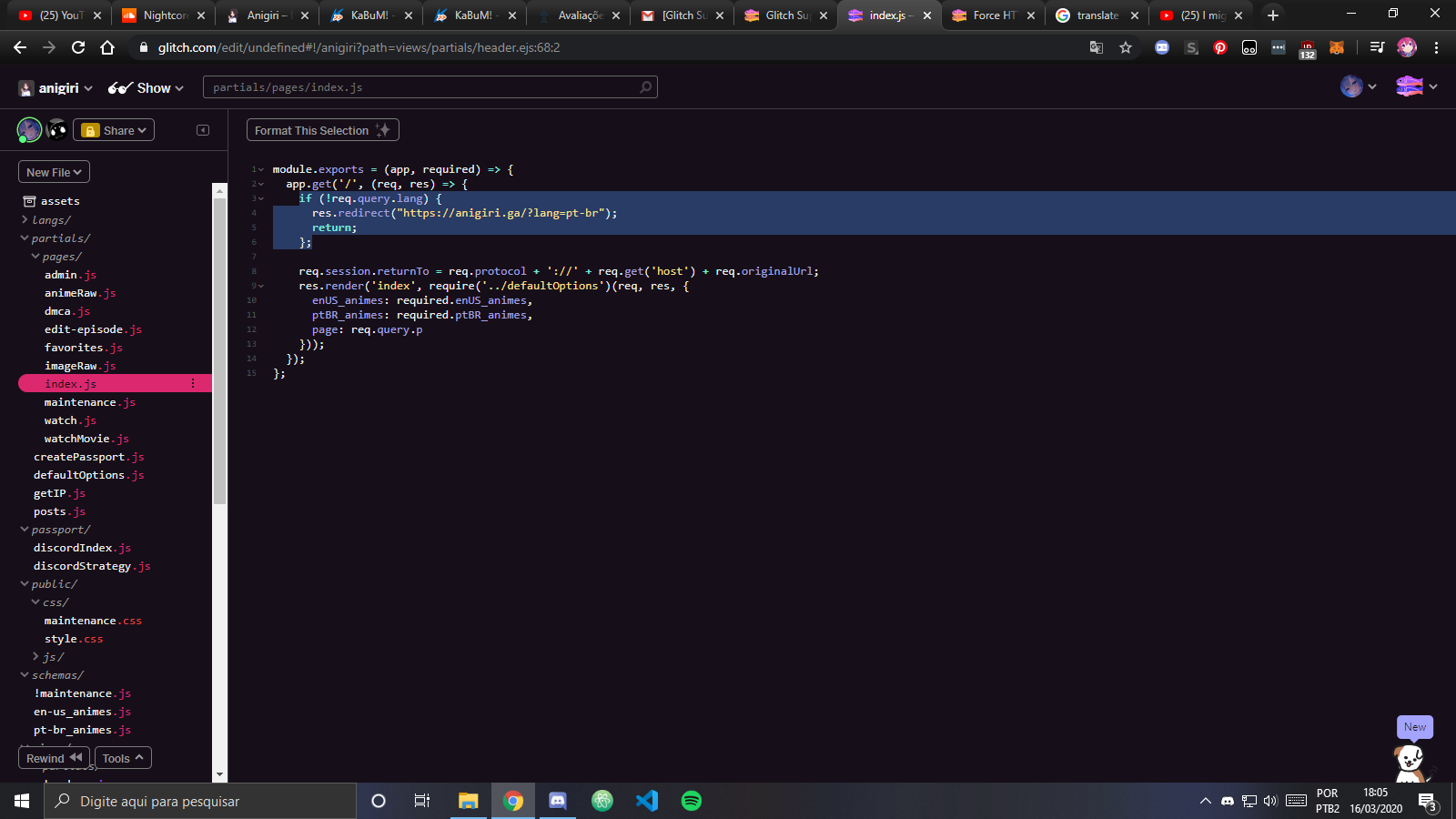Open the watchMovie.js file
Viewport: 1456px width, 819px height.
pyautogui.click(x=86, y=439)
